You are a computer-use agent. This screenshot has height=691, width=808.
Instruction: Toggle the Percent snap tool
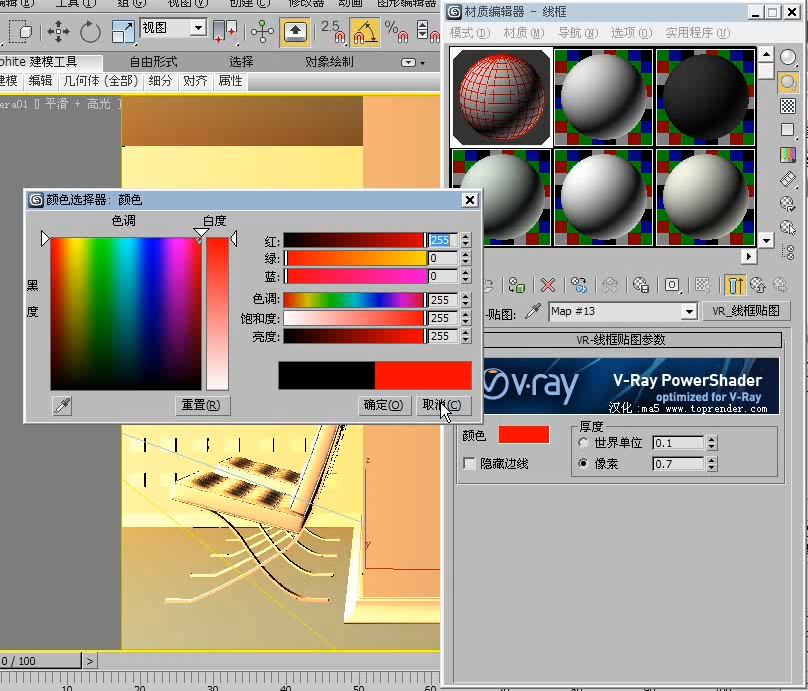click(x=396, y=32)
